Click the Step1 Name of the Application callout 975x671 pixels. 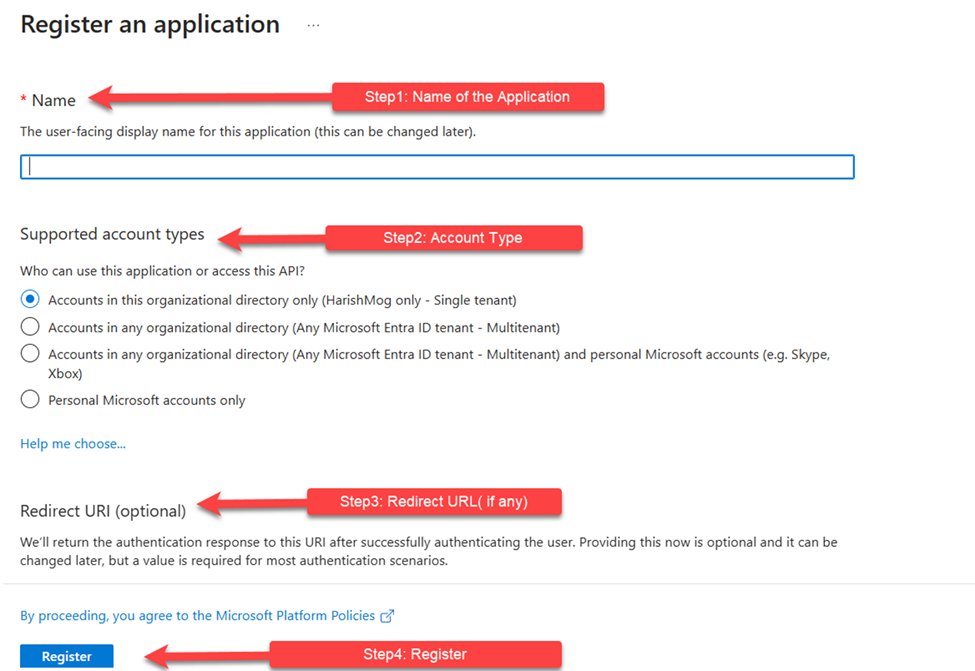pos(467,97)
